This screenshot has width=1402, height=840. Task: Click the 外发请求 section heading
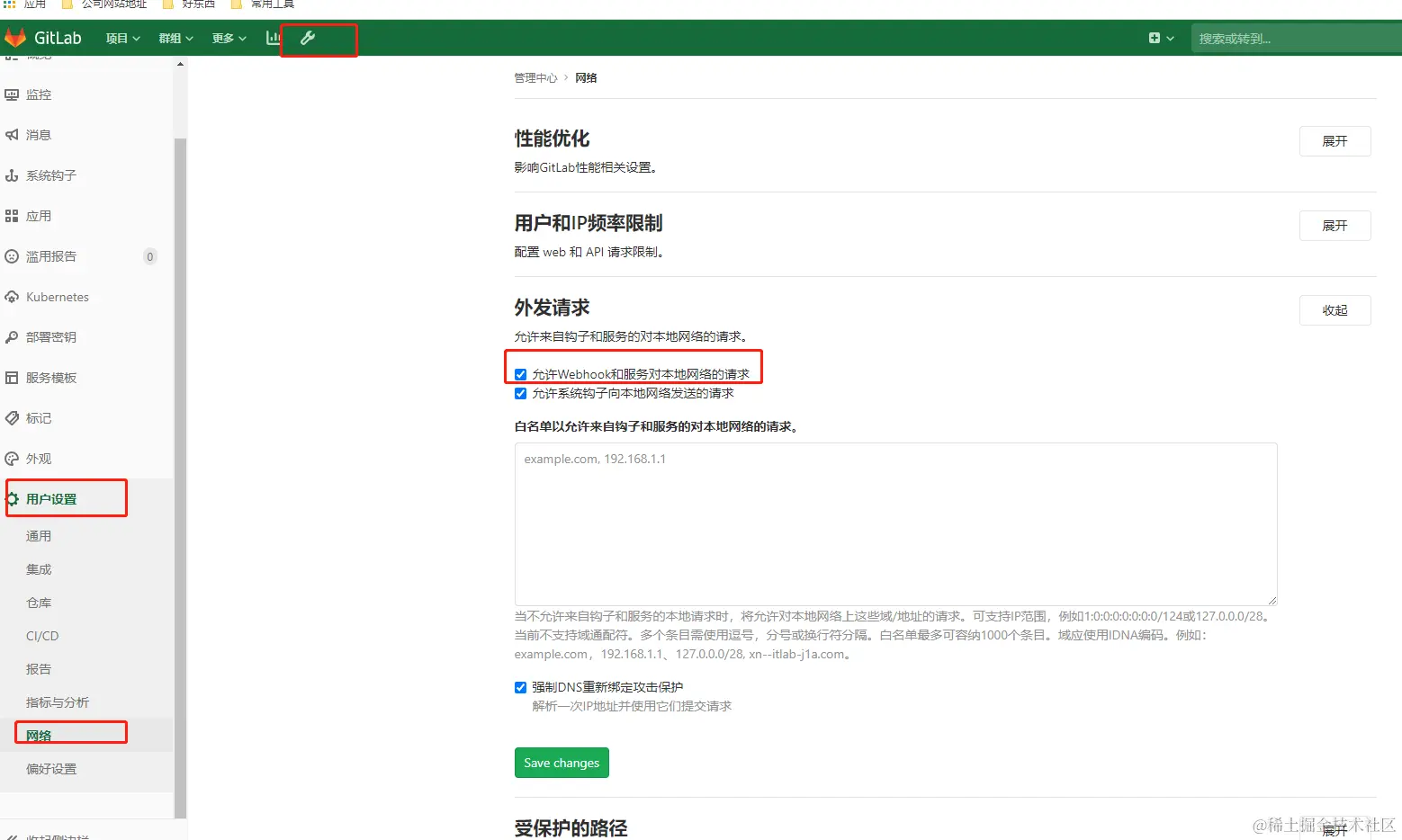[x=552, y=308]
